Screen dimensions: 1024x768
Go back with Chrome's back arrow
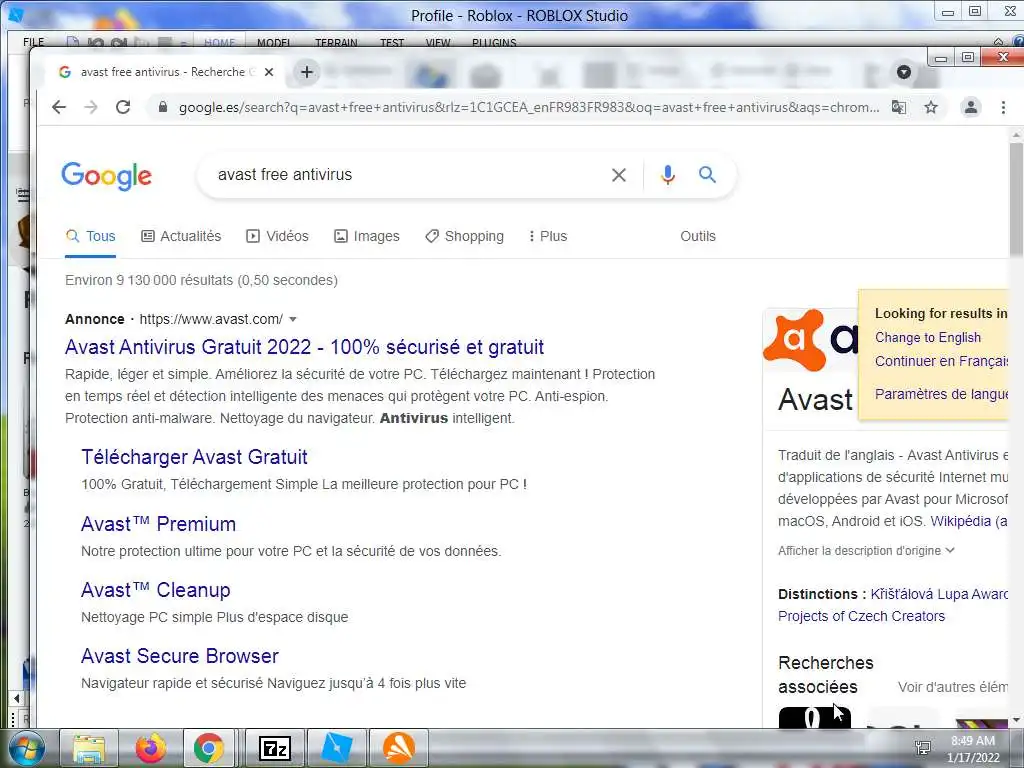[59, 107]
